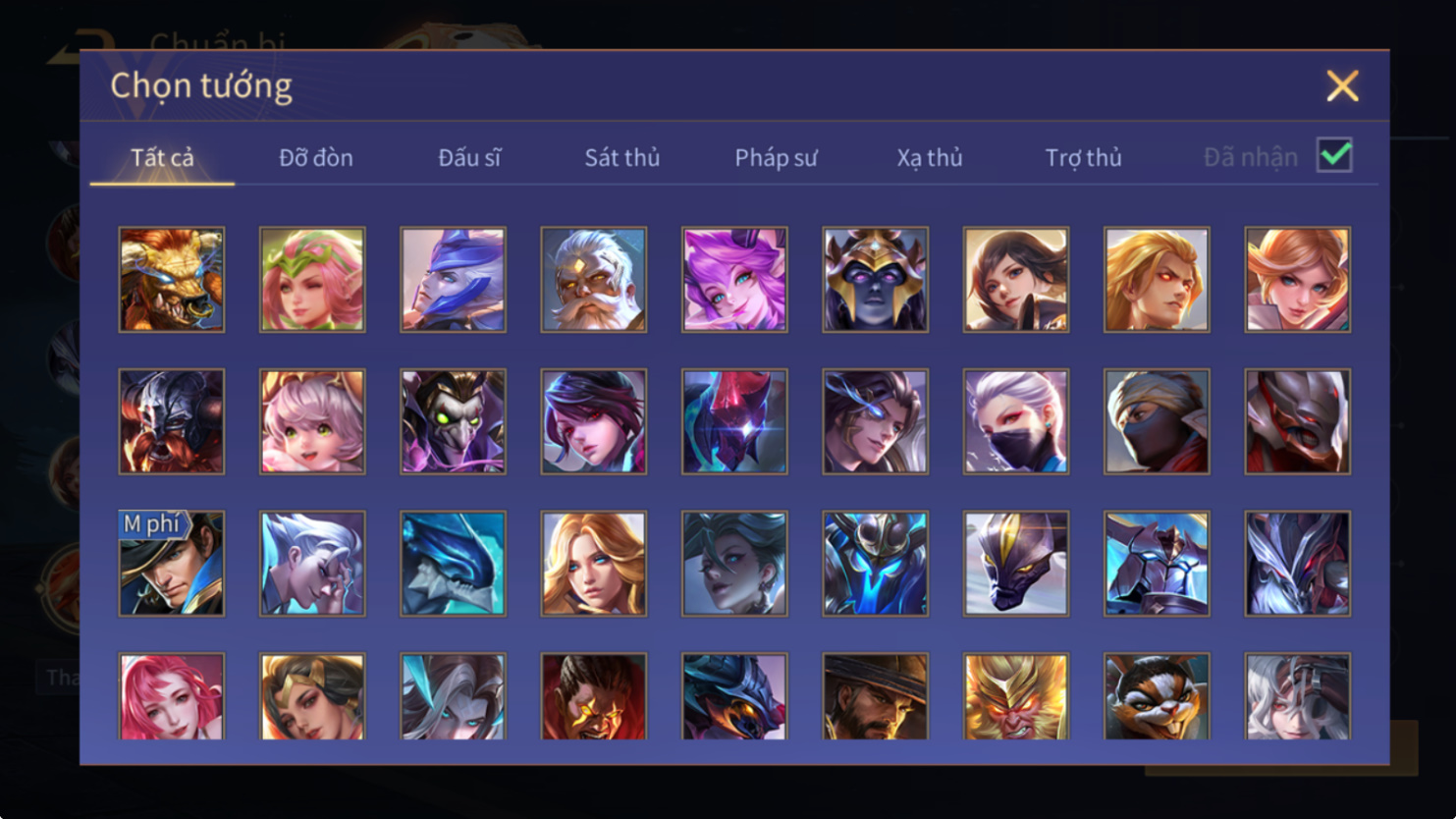Choose the golden monkey king hero
Screen dimensions: 1456x819
(1016, 696)
